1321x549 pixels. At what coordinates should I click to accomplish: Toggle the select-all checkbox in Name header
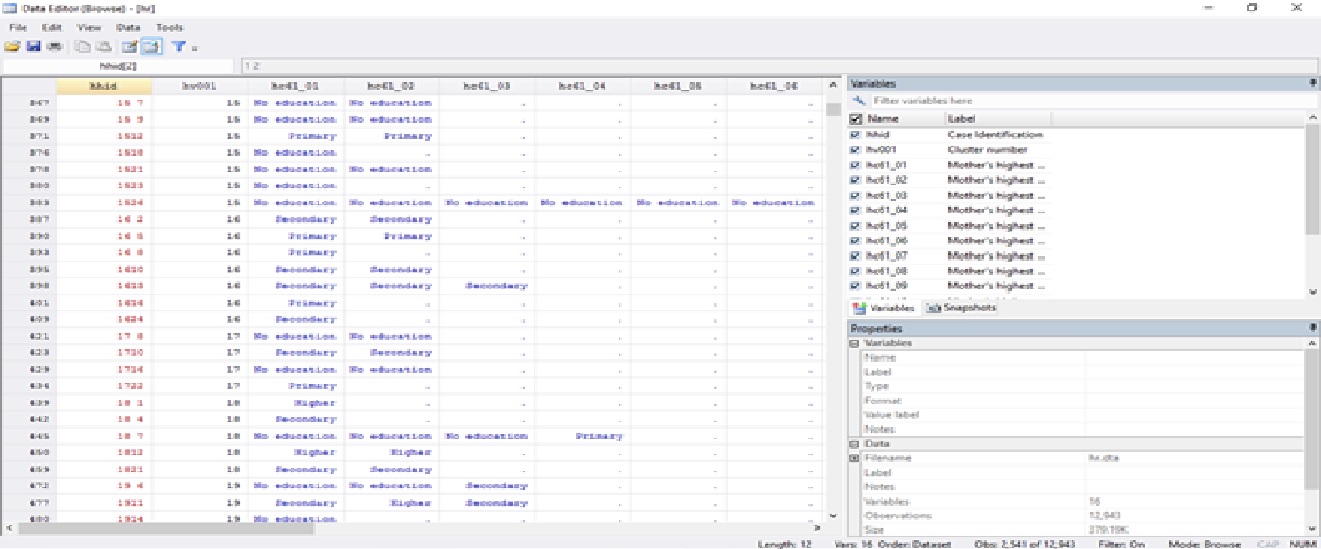coord(855,119)
